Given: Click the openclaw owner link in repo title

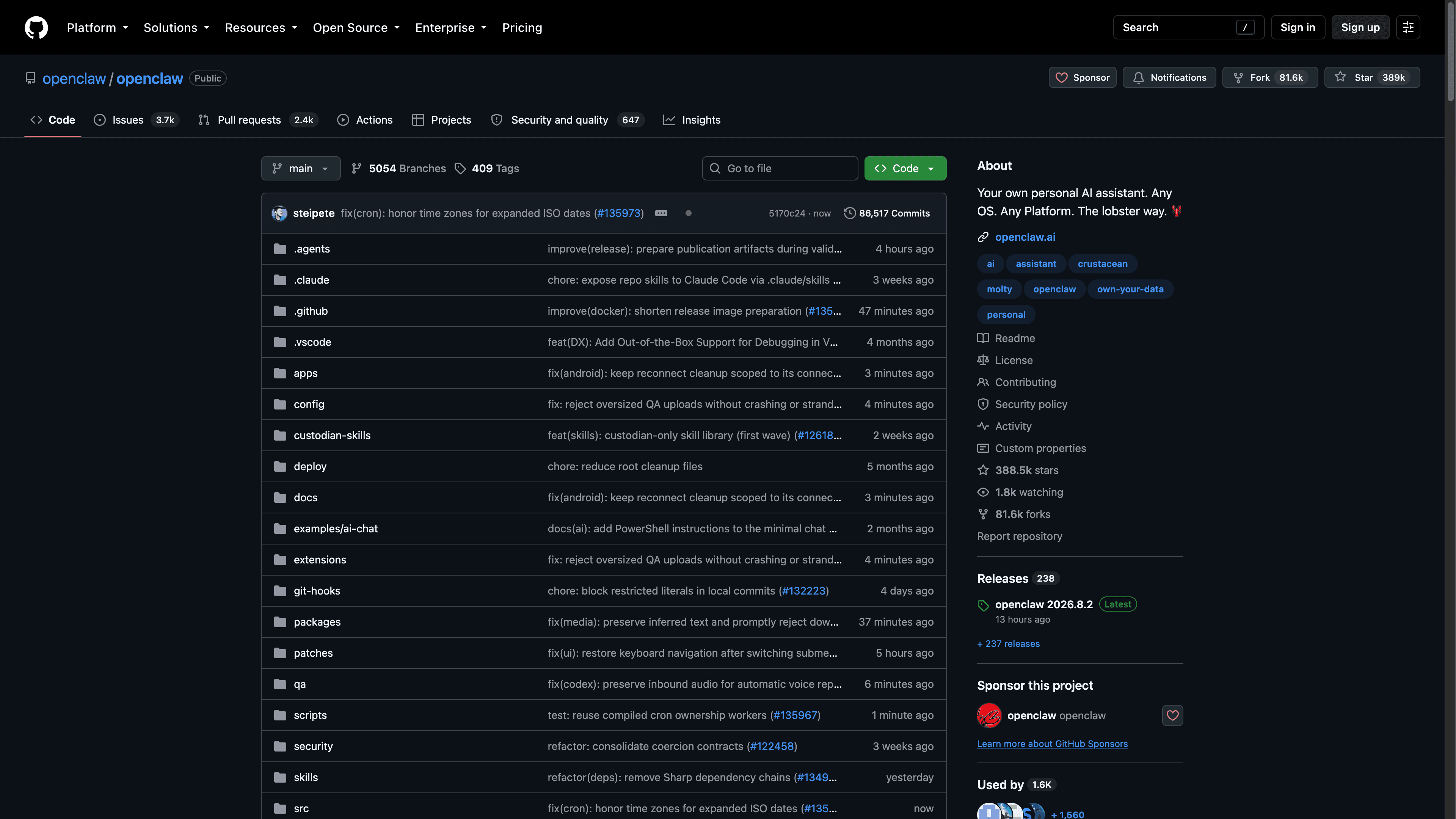Looking at the screenshot, I should point(74,78).
